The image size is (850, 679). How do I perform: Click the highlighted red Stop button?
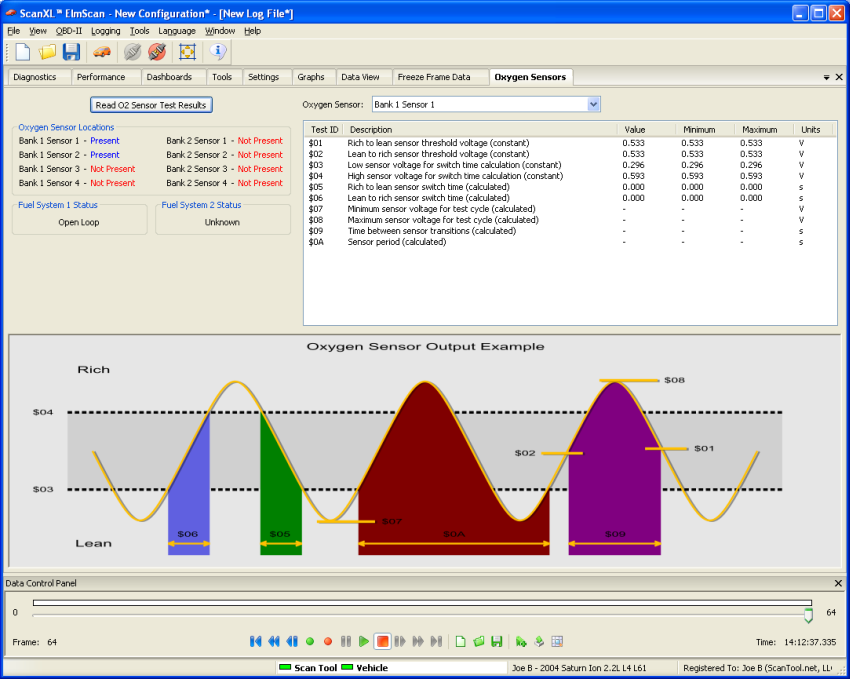(382, 642)
